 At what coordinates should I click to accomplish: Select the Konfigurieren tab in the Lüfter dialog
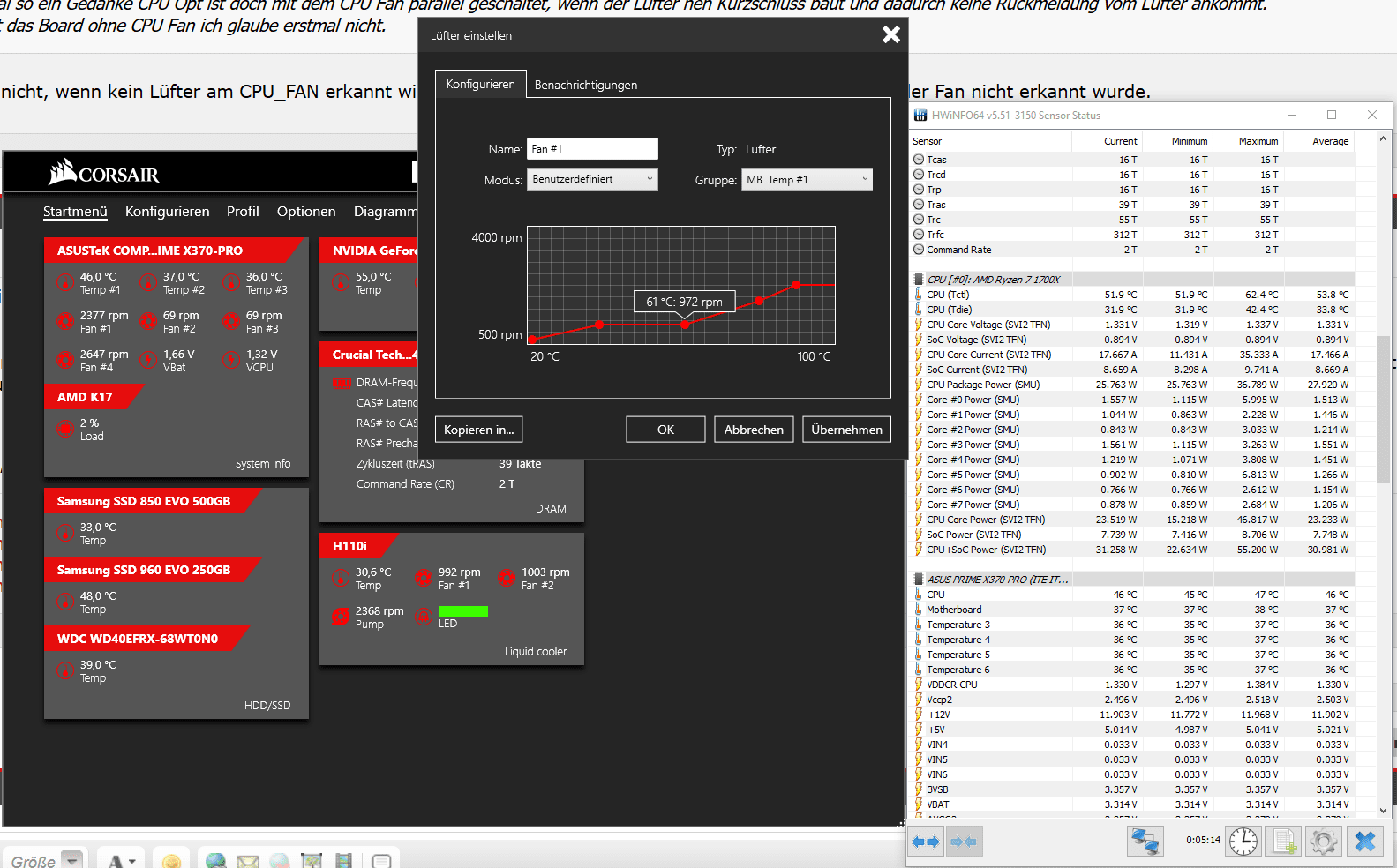481,84
